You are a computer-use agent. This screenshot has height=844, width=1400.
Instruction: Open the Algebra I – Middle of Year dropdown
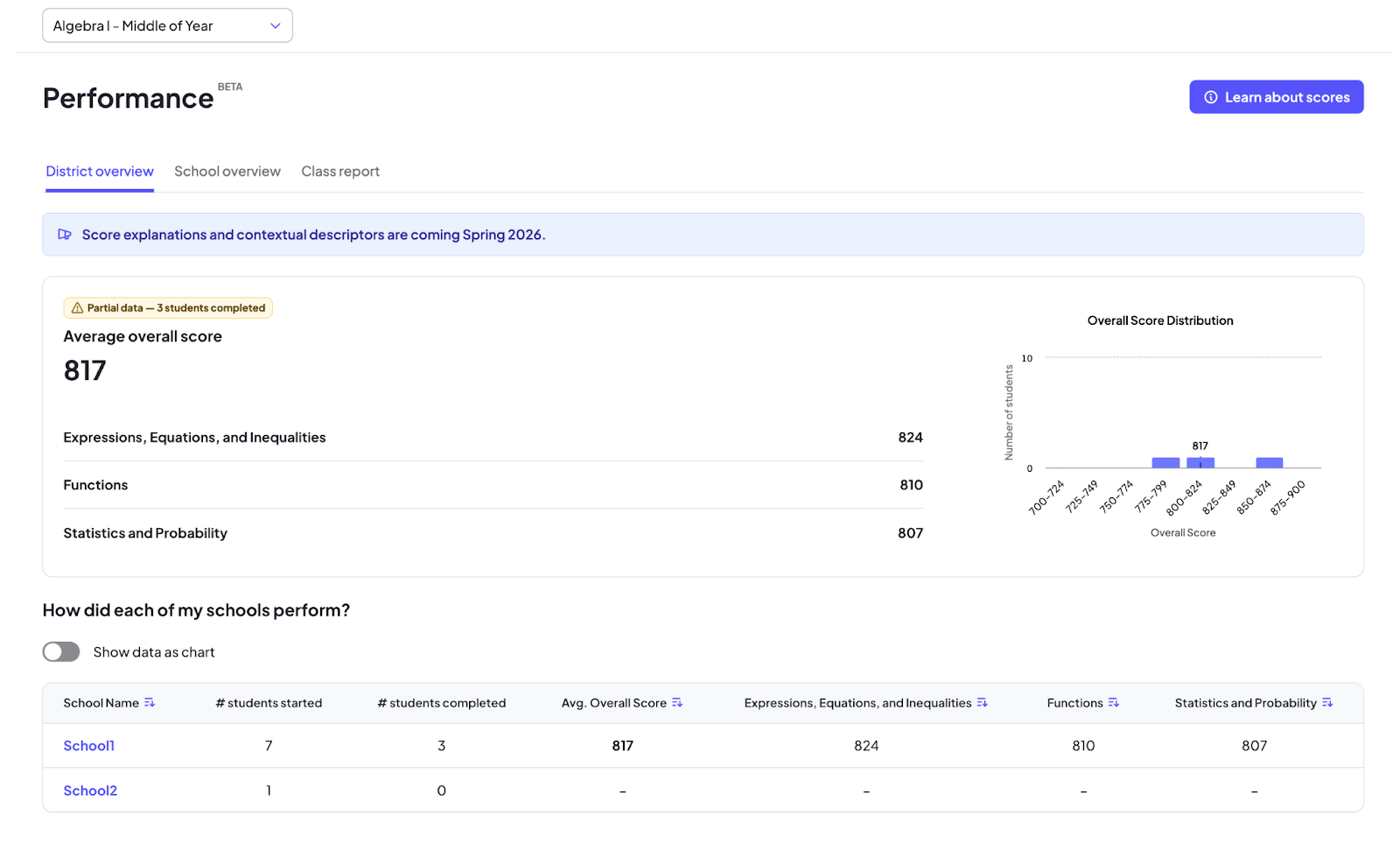coord(166,25)
